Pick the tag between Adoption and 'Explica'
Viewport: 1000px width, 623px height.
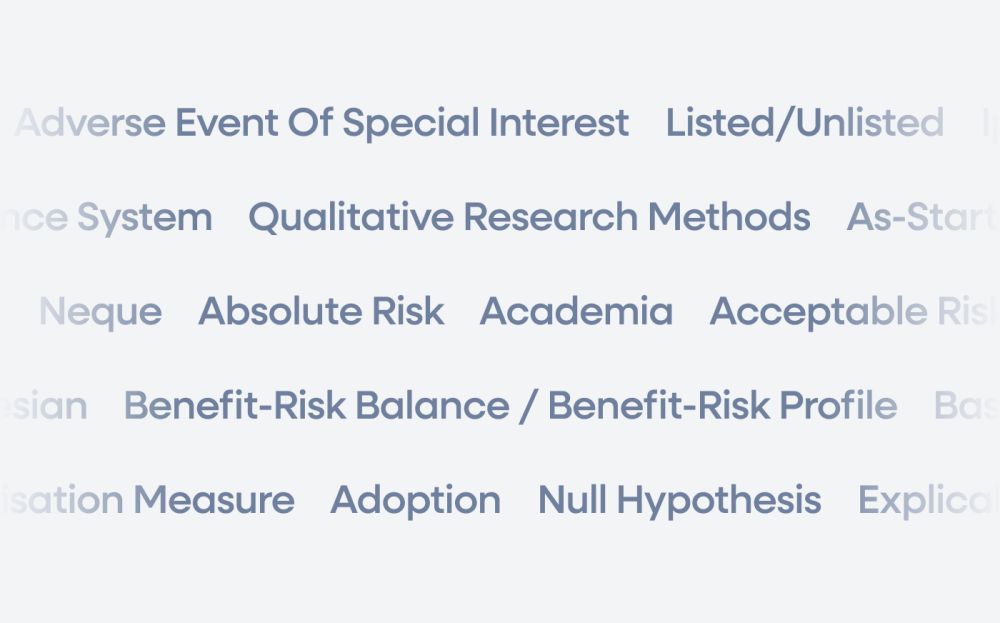click(x=679, y=500)
